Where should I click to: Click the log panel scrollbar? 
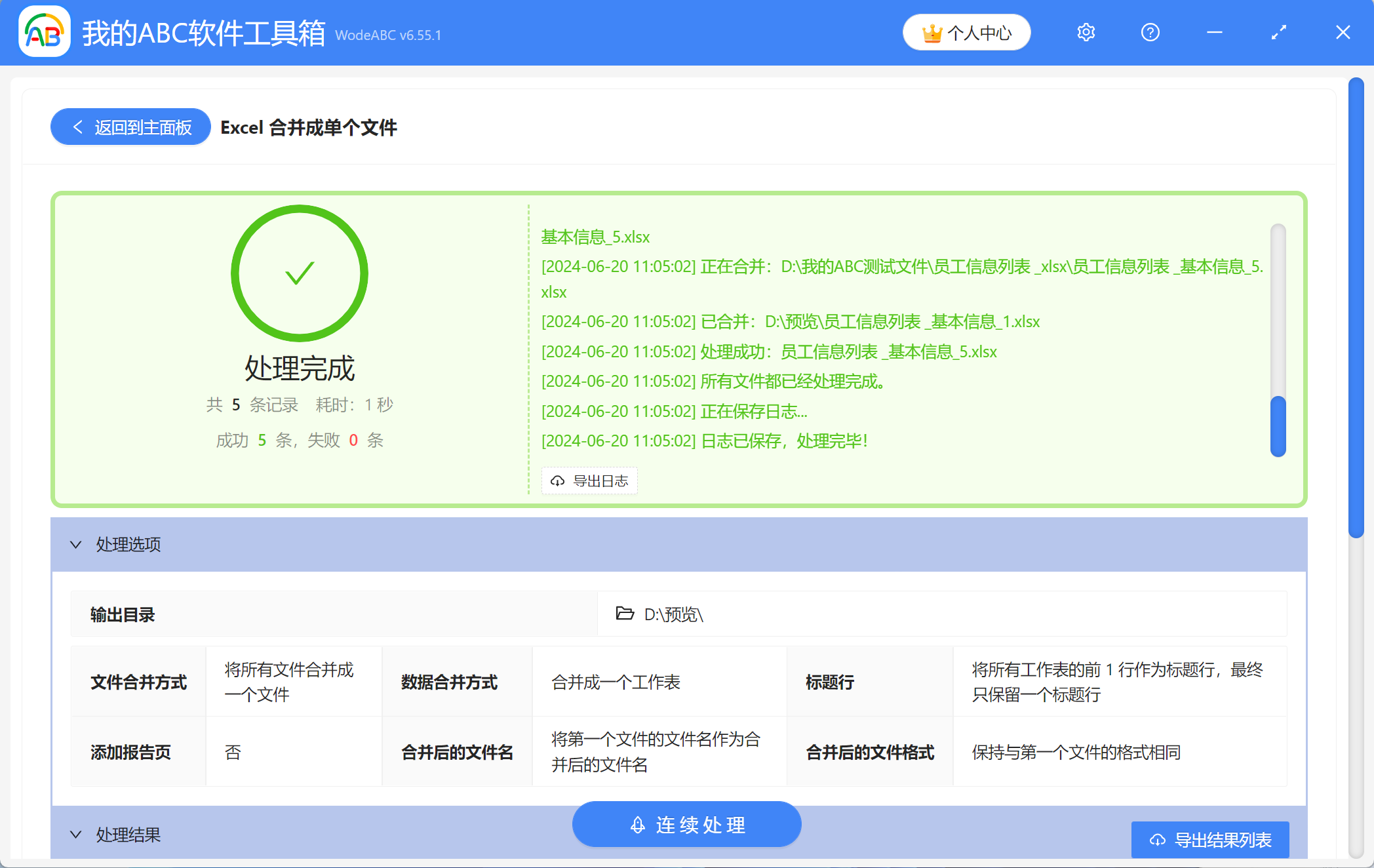pos(1278,423)
